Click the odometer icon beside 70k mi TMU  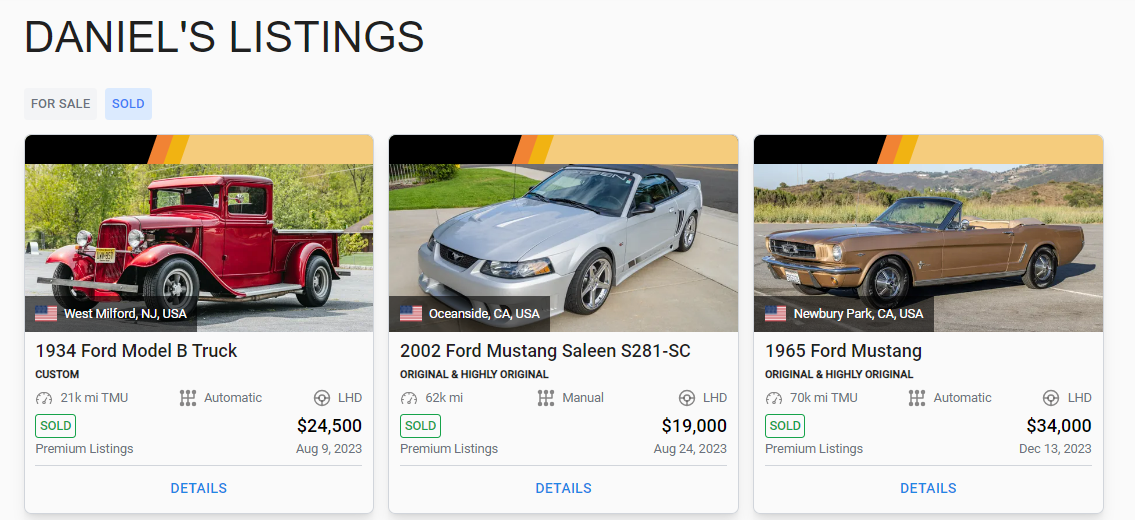tap(774, 398)
